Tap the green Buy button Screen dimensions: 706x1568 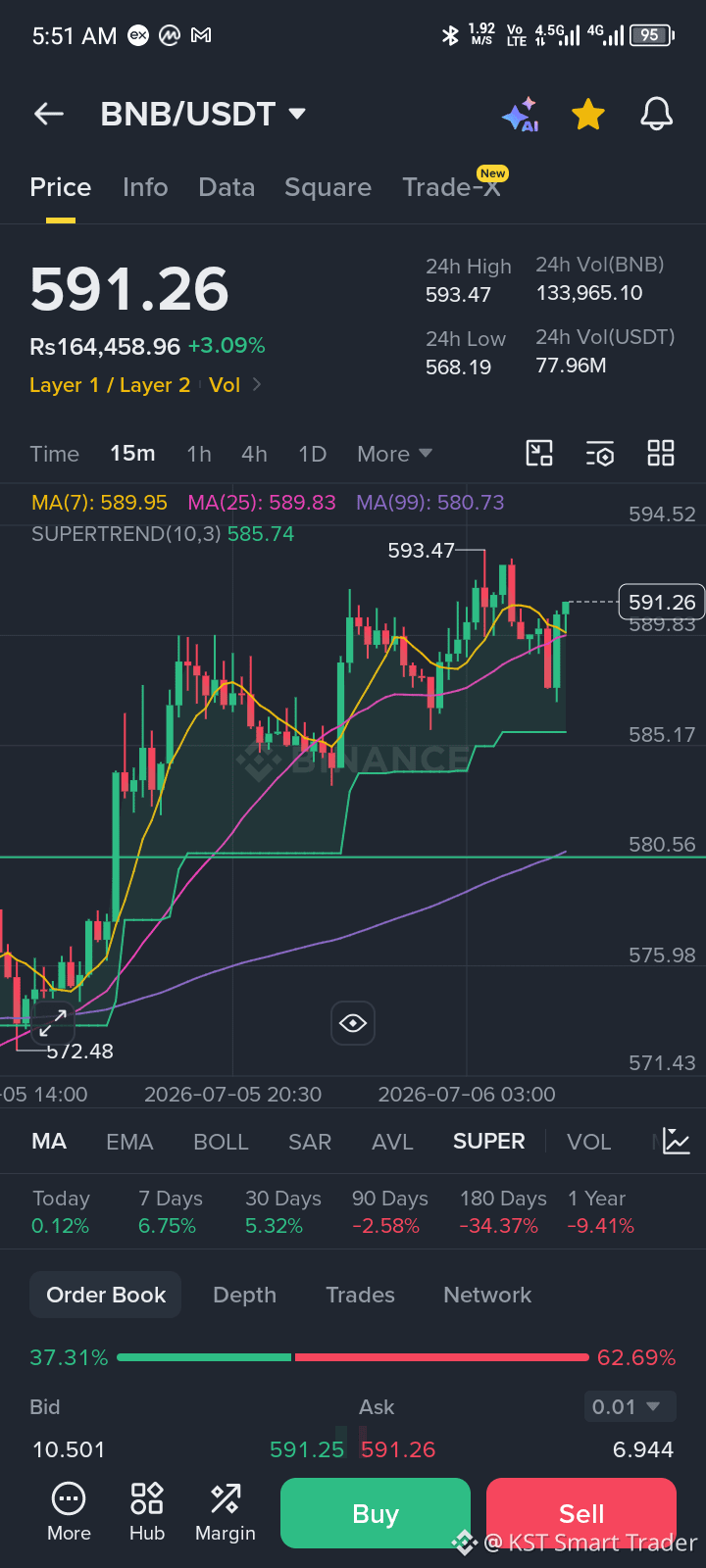[376, 1513]
